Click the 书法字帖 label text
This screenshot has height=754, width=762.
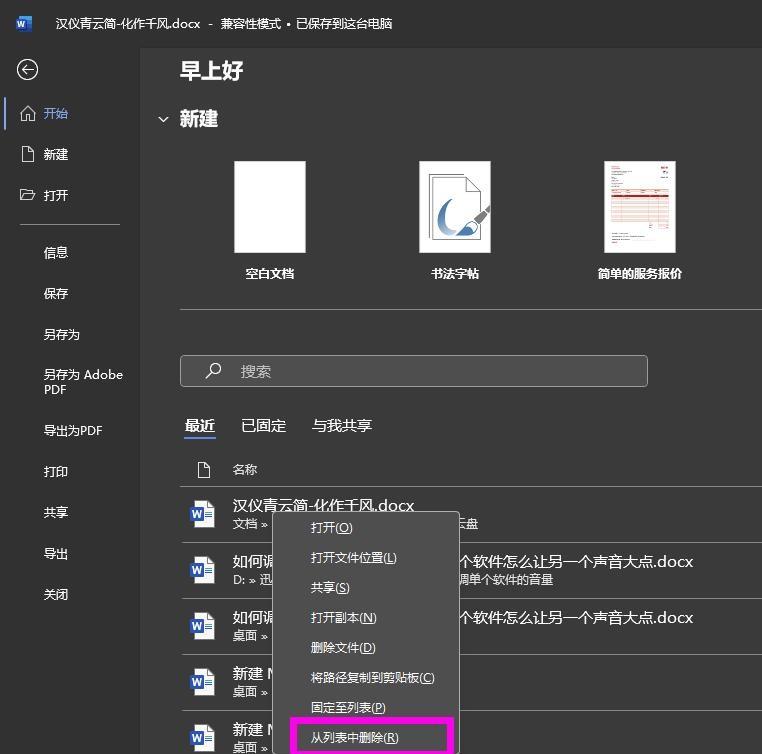(455, 274)
